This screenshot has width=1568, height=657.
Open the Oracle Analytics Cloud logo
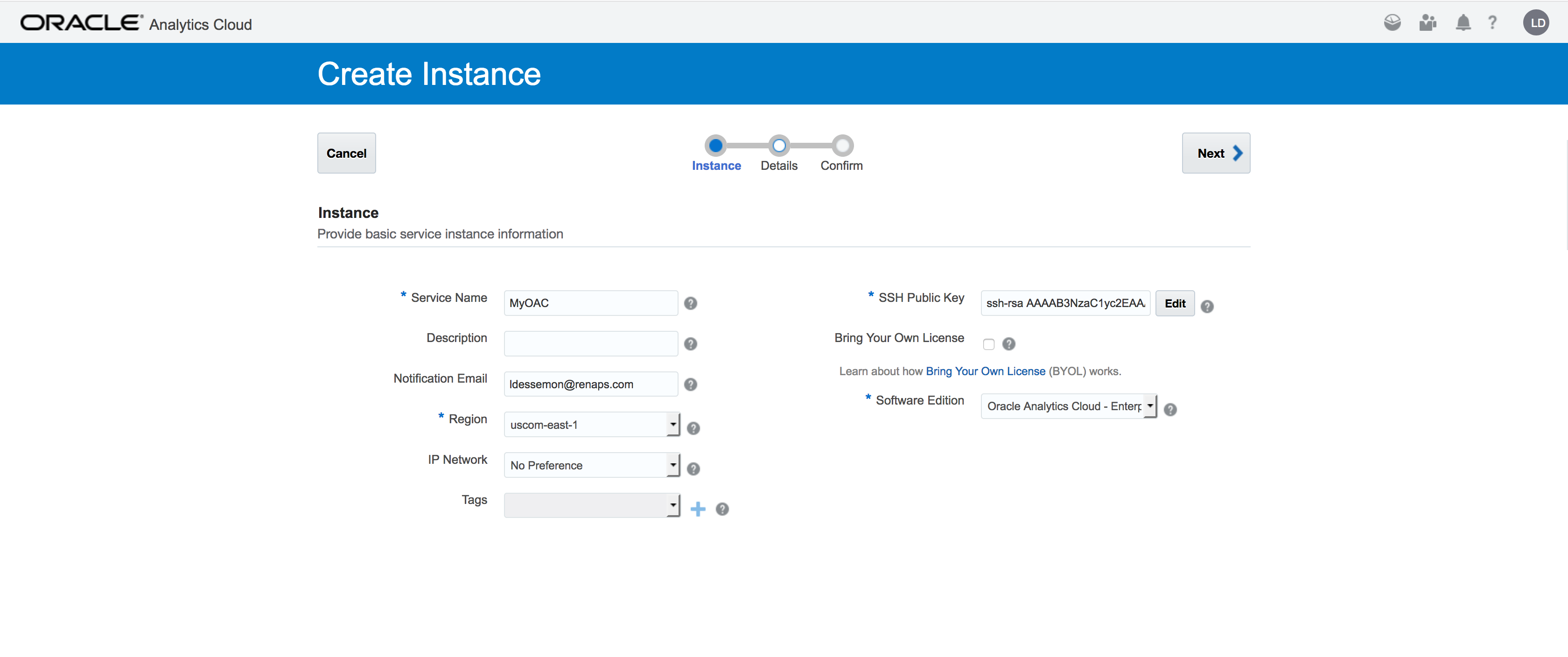(x=136, y=23)
